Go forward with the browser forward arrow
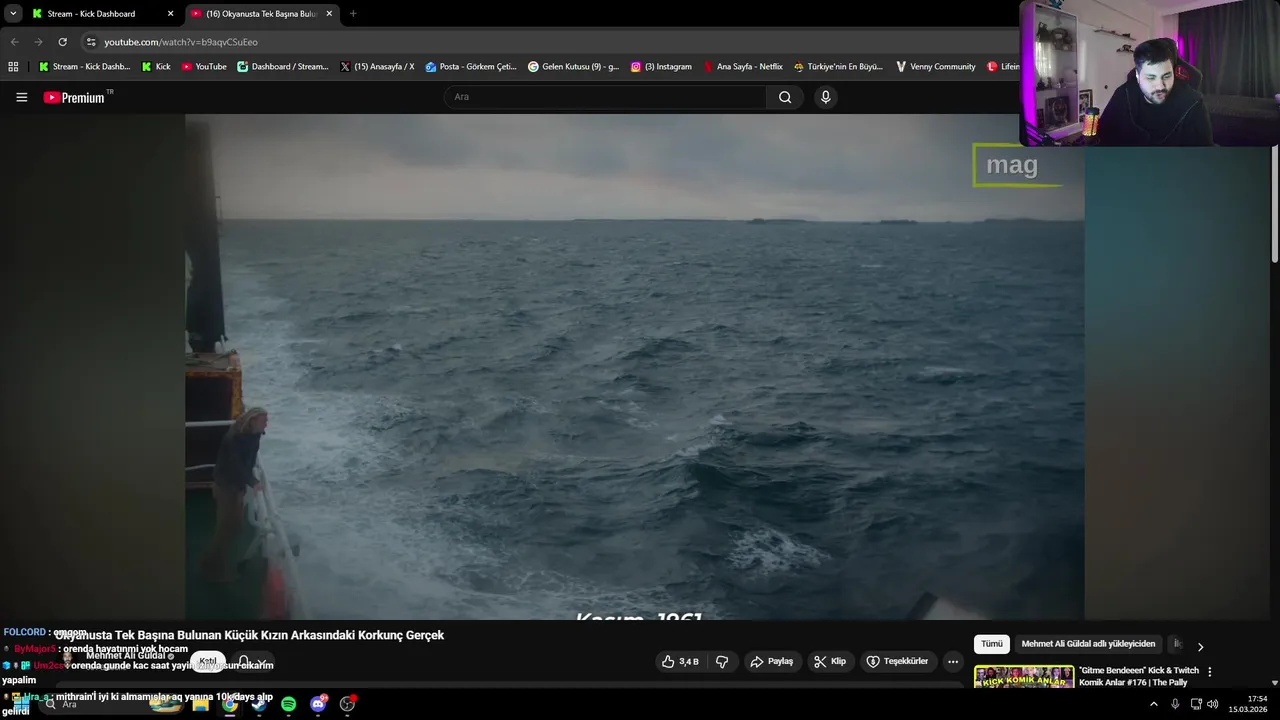1280x720 pixels. (38, 42)
